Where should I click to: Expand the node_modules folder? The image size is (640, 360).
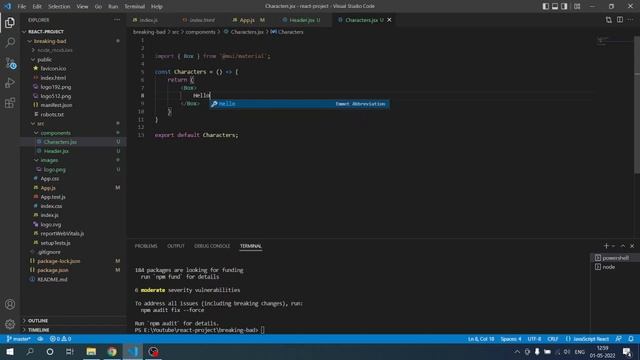click(55, 50)
